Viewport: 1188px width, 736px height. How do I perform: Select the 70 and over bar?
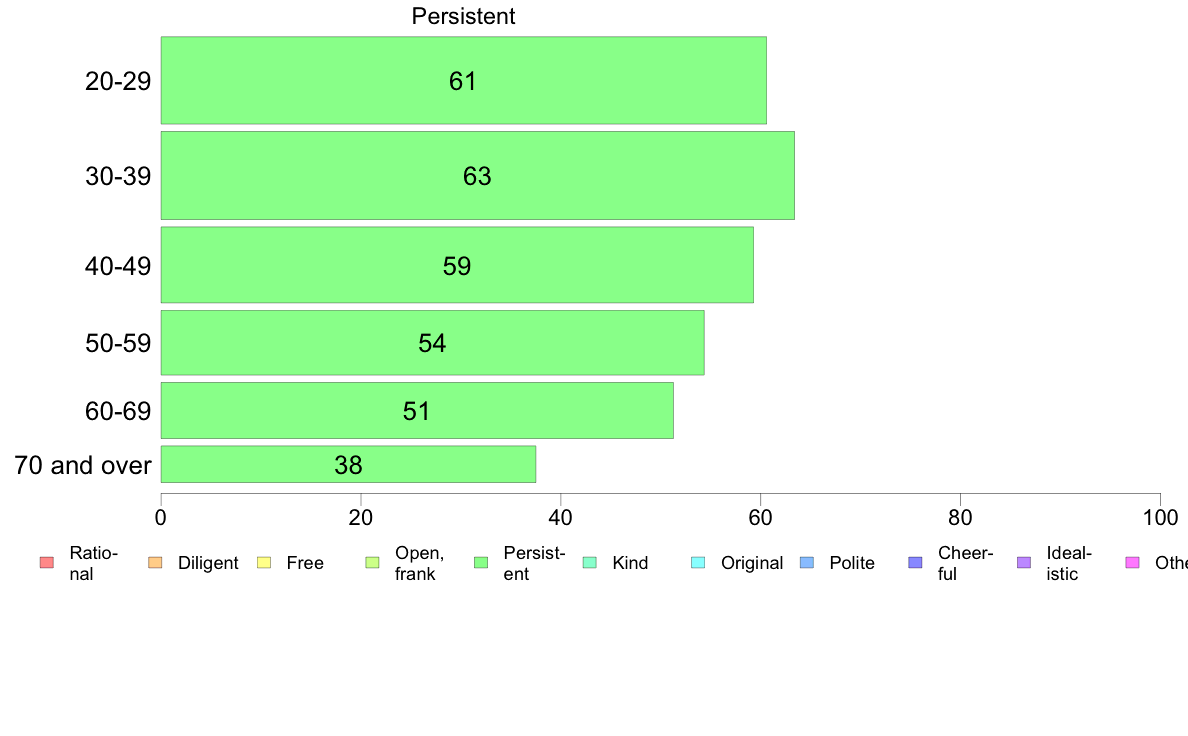pyautogui.click(x=348, y=465)
